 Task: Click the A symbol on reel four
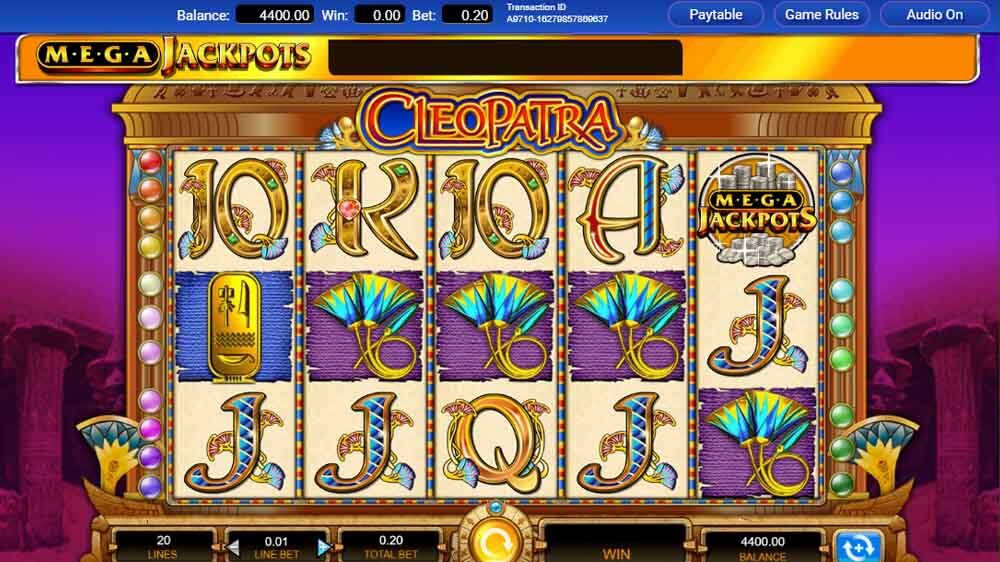click(626, 209)
